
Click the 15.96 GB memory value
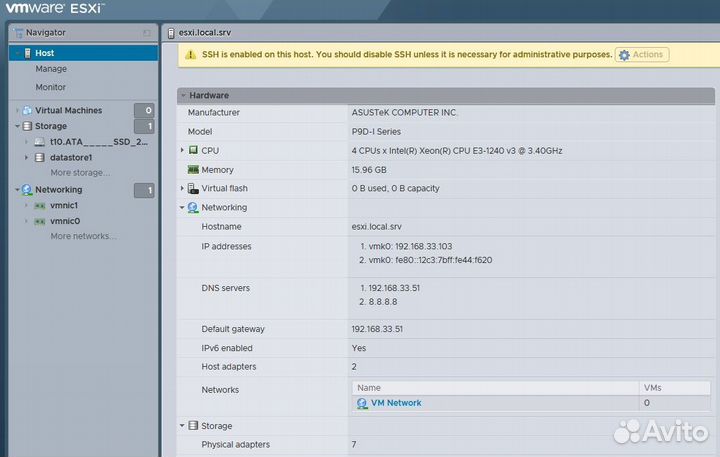tap(369, 170)
